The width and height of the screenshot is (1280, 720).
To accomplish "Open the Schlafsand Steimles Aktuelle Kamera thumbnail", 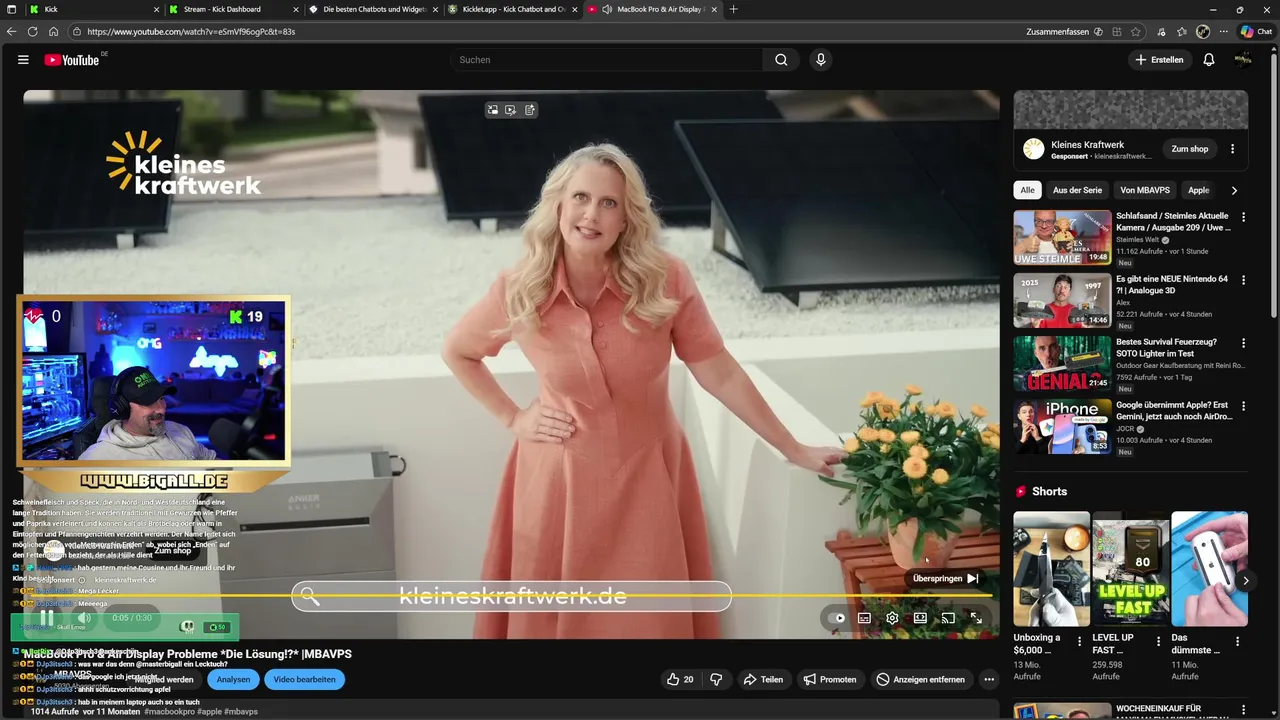I will click(1062, 237).
